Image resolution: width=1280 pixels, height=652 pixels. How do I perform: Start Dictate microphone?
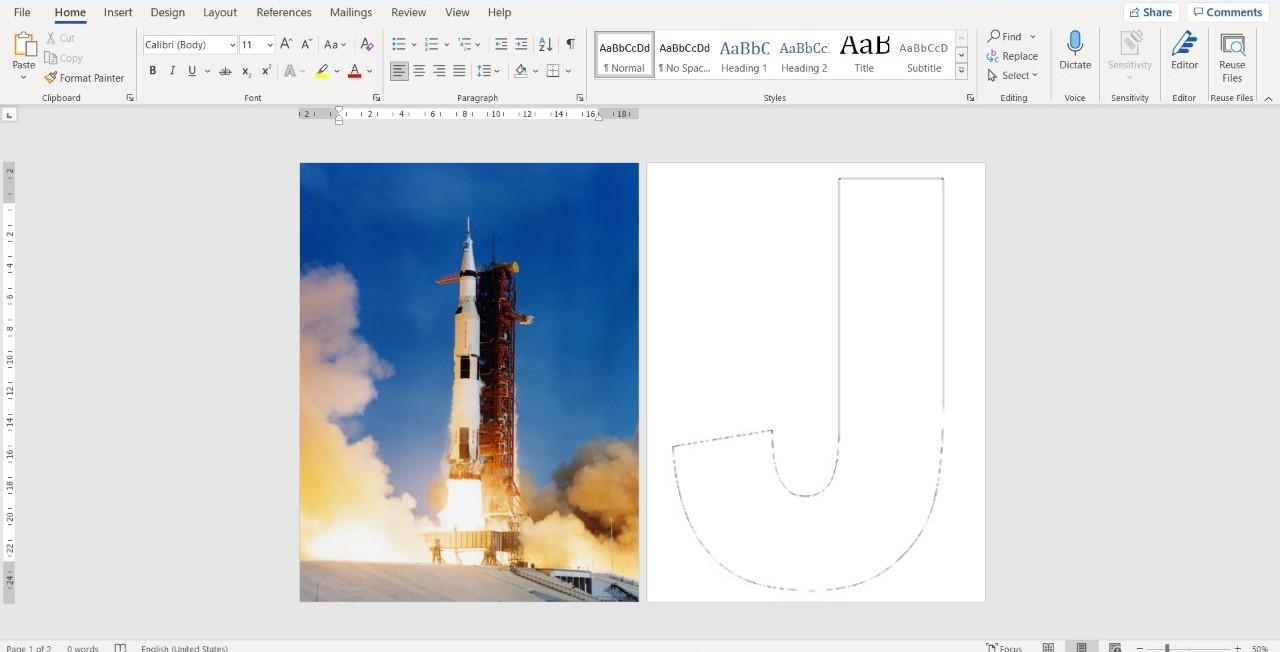click(1075, 50)
